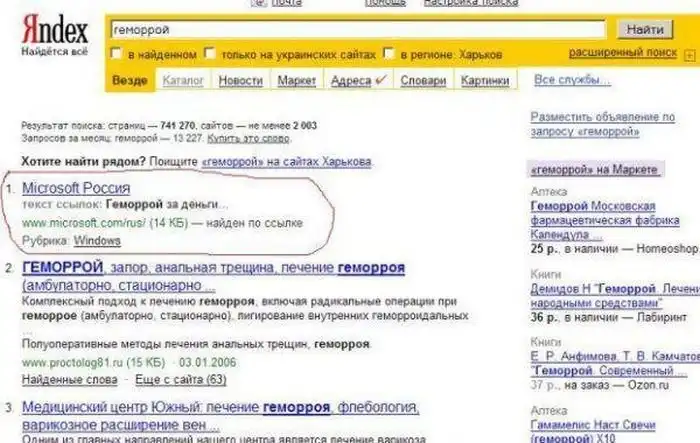Click the Yandex logo
Screen dimensions: 700x443
click(53, 32)
